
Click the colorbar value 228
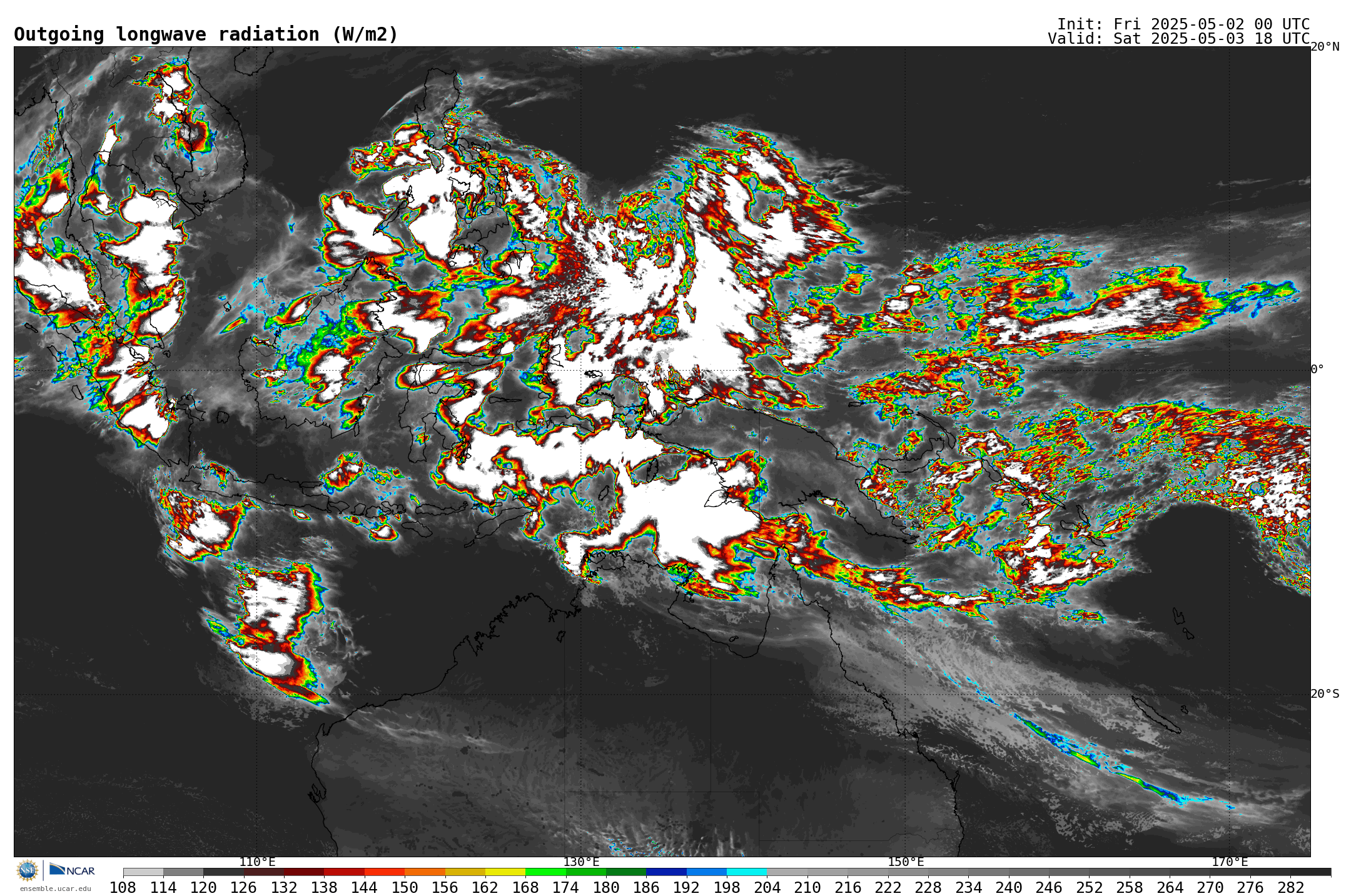coord(928,888)
